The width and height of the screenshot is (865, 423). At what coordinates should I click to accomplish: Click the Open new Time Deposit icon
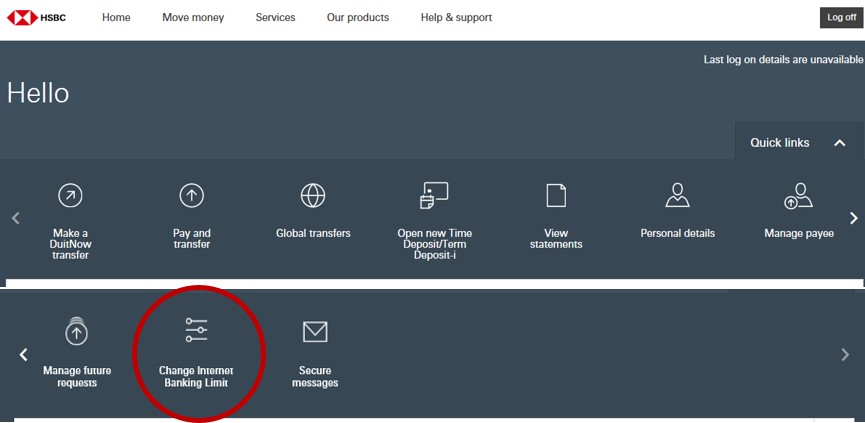click(434, 195)
